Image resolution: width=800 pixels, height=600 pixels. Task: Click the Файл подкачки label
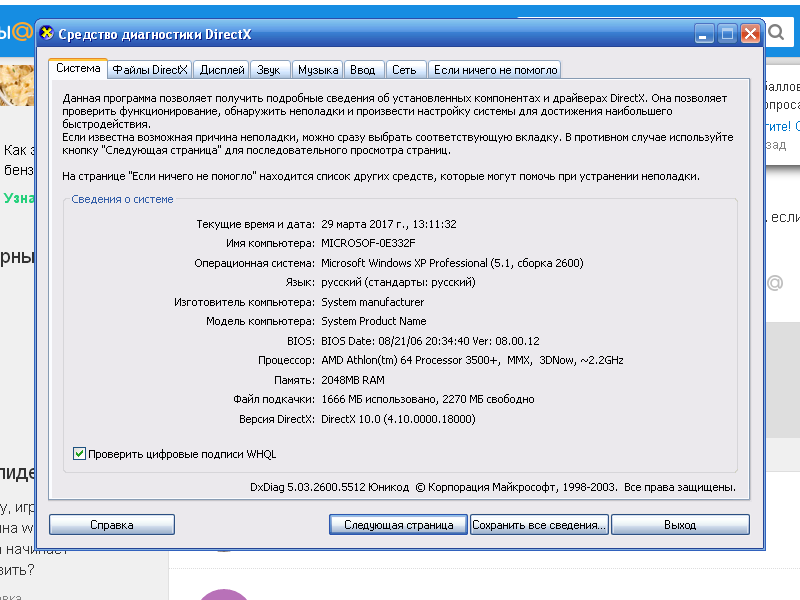pos(274,399)
